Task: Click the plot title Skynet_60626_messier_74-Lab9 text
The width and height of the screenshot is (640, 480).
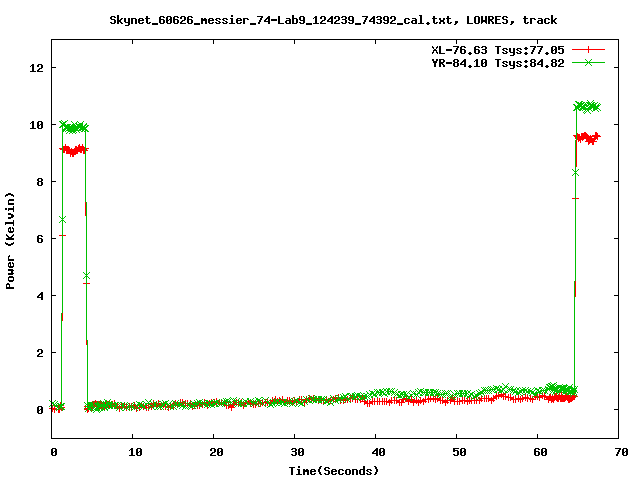Action: [333, 20]
